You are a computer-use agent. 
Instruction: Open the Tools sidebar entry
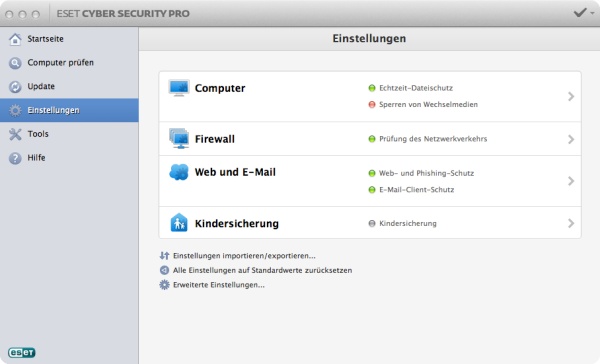tap(69, 134)
